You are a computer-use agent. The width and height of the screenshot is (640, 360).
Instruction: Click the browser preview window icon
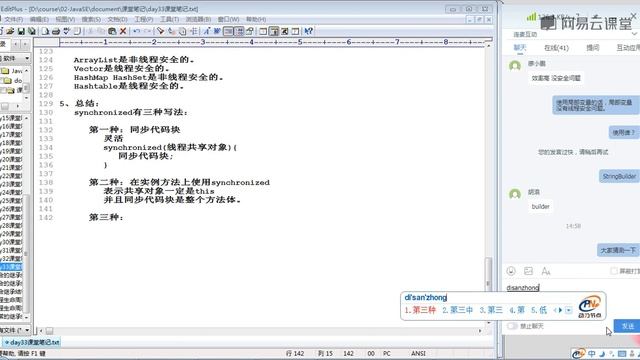click(x=263, y=31)
